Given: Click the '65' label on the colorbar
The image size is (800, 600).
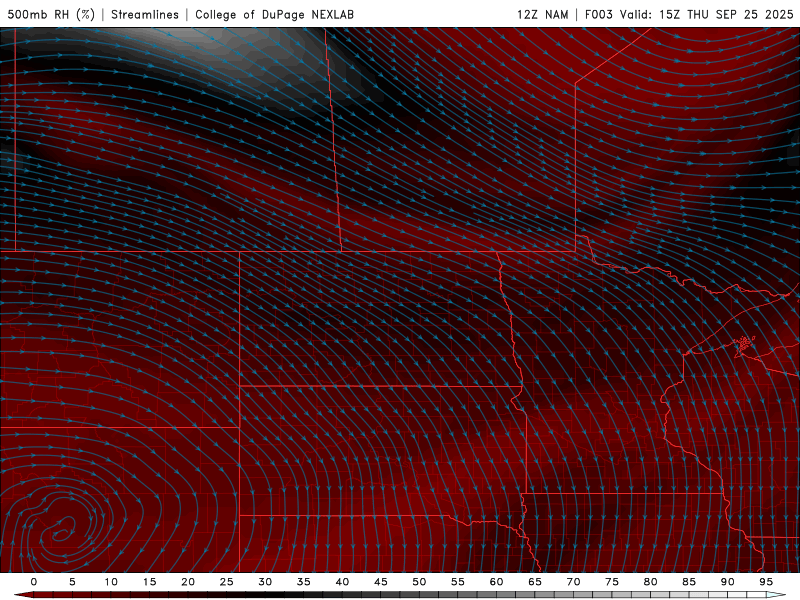Looking at the screenshot, I should (535, 582).
